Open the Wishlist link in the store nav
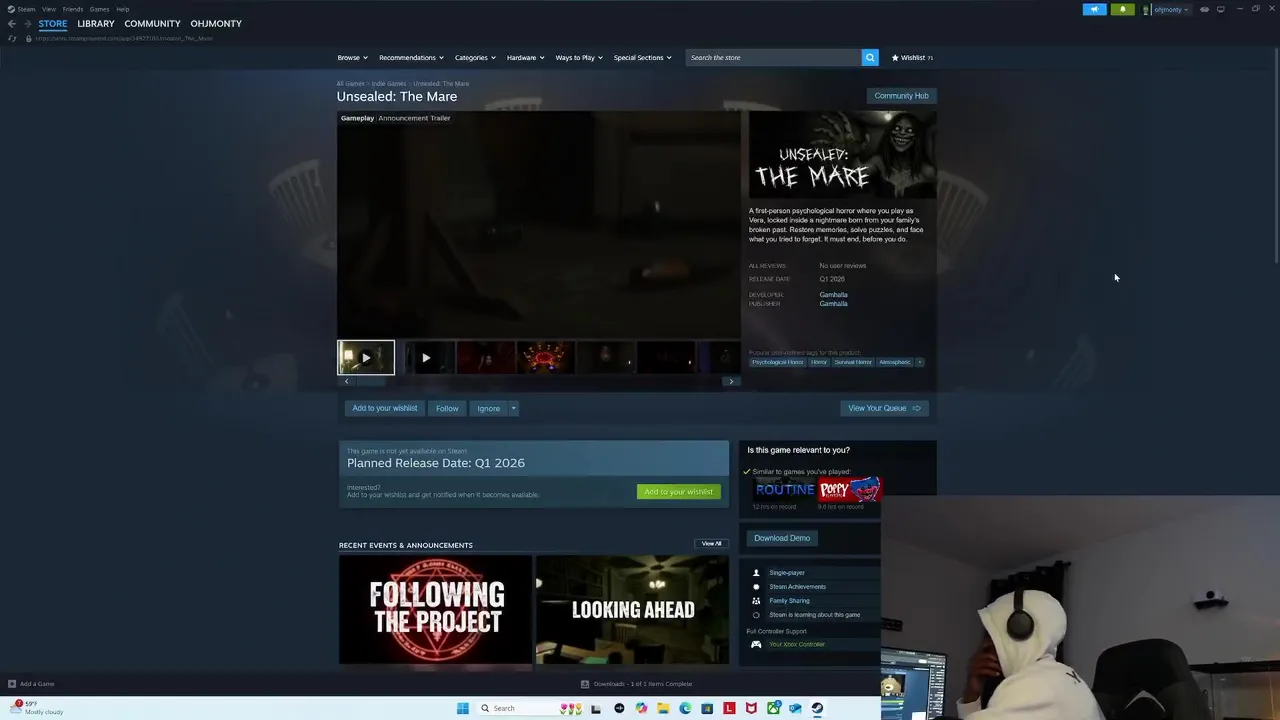Image resolution: width=1280 pixels, height=720 pixels. [912, 57]
